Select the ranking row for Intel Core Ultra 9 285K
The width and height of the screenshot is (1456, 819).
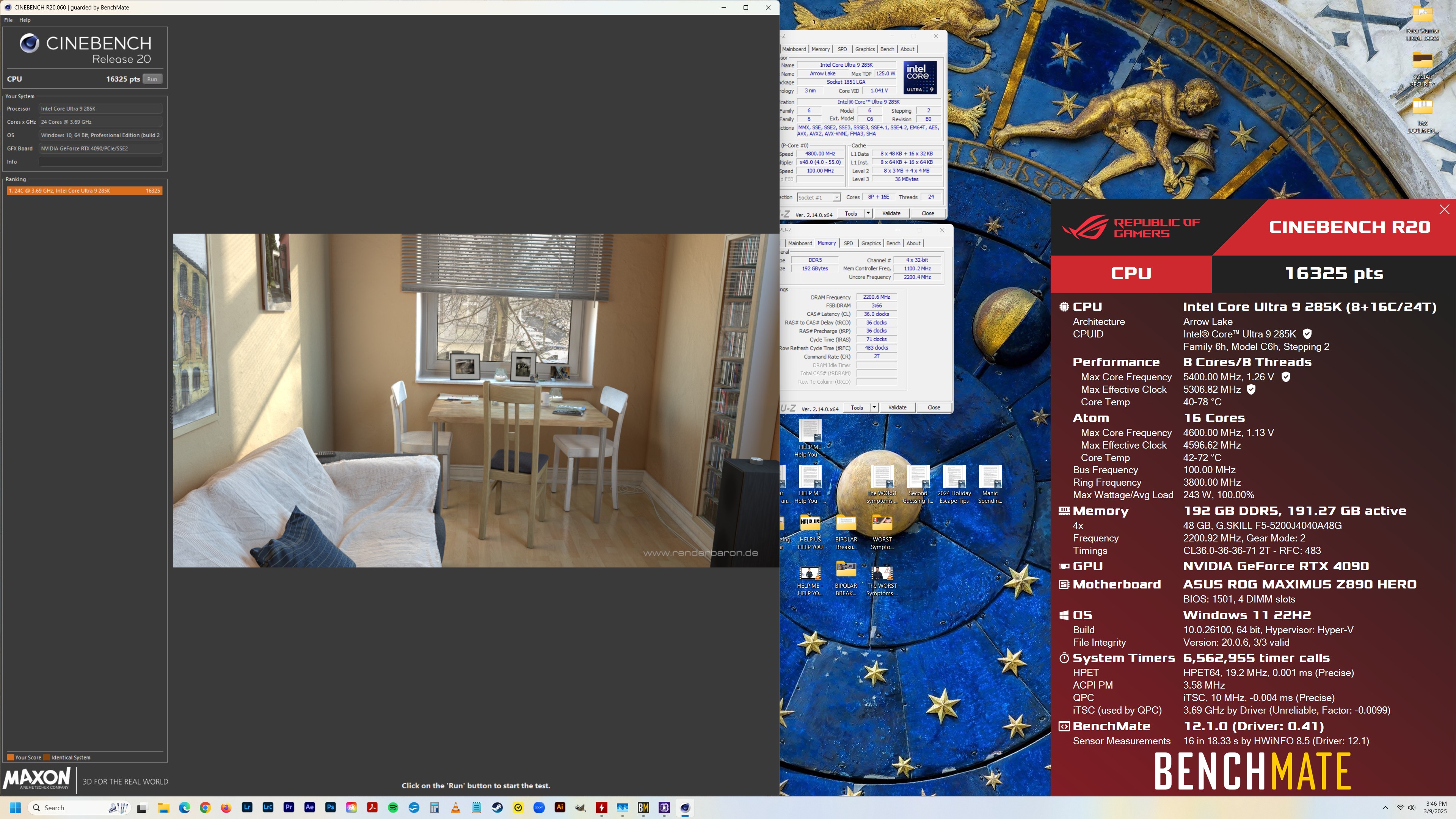click(x=85, y=190)
